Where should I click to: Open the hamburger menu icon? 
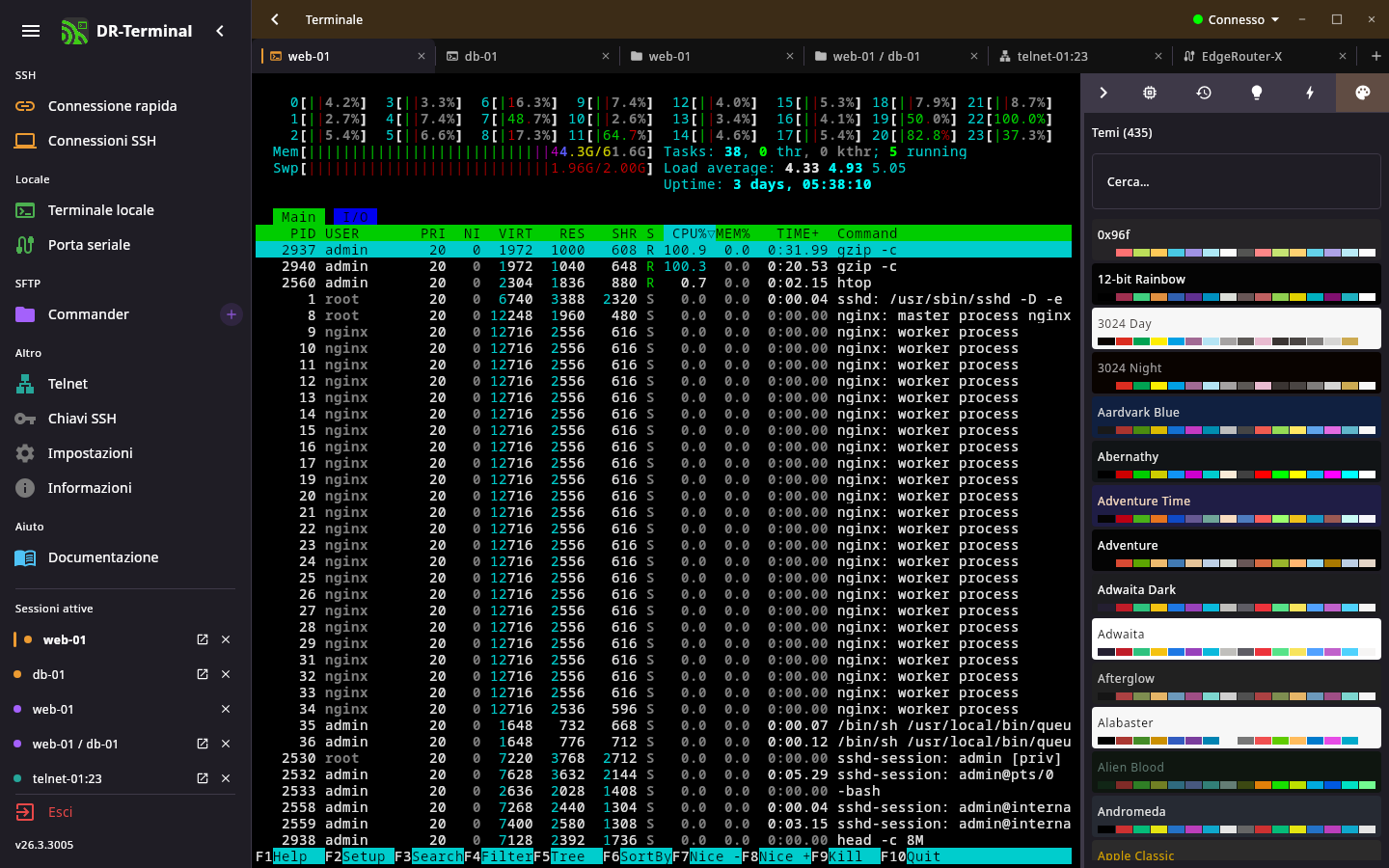click(x=31, y=31)
